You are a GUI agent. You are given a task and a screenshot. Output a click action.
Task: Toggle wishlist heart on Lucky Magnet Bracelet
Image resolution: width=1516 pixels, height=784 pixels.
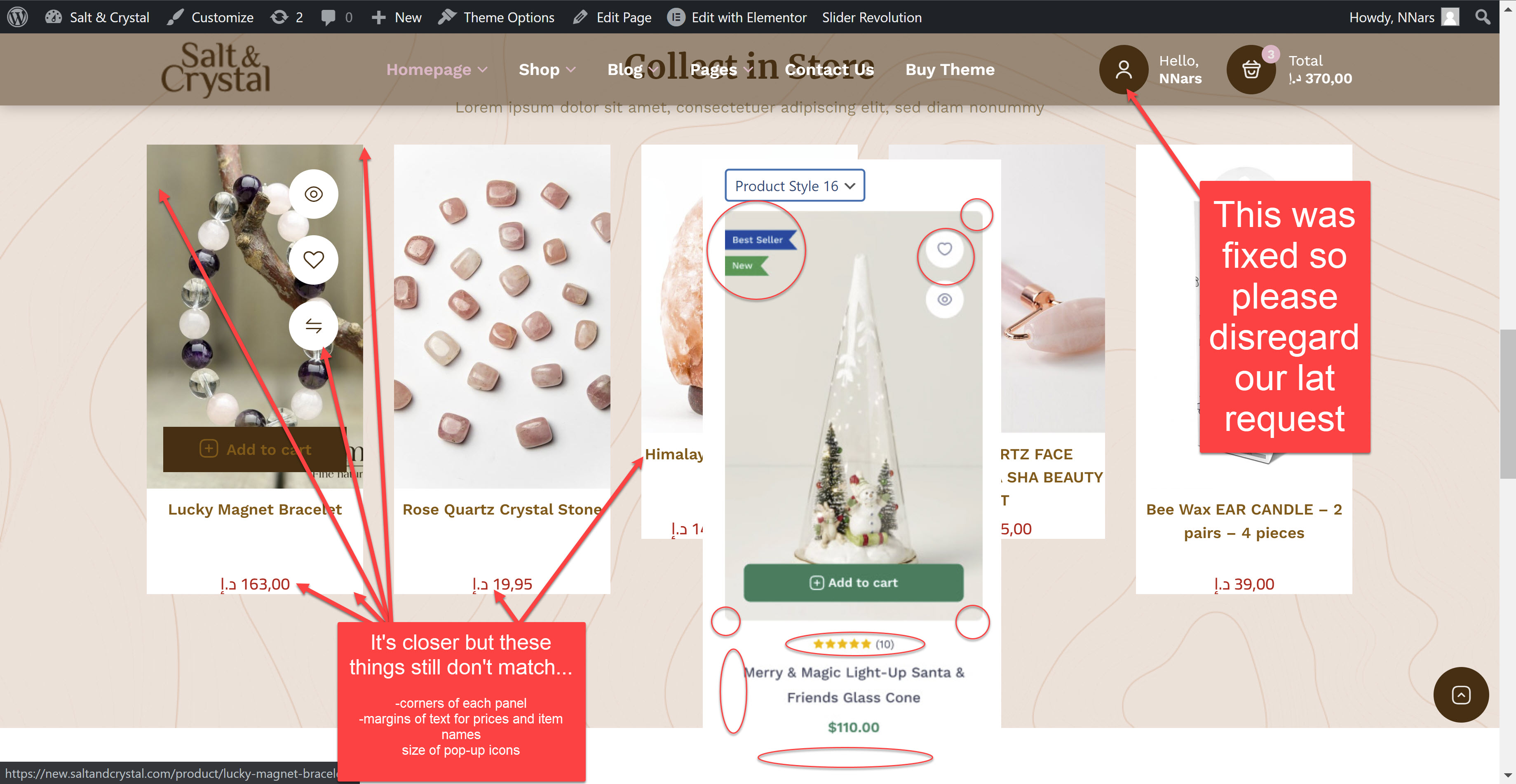pos(314,260)
